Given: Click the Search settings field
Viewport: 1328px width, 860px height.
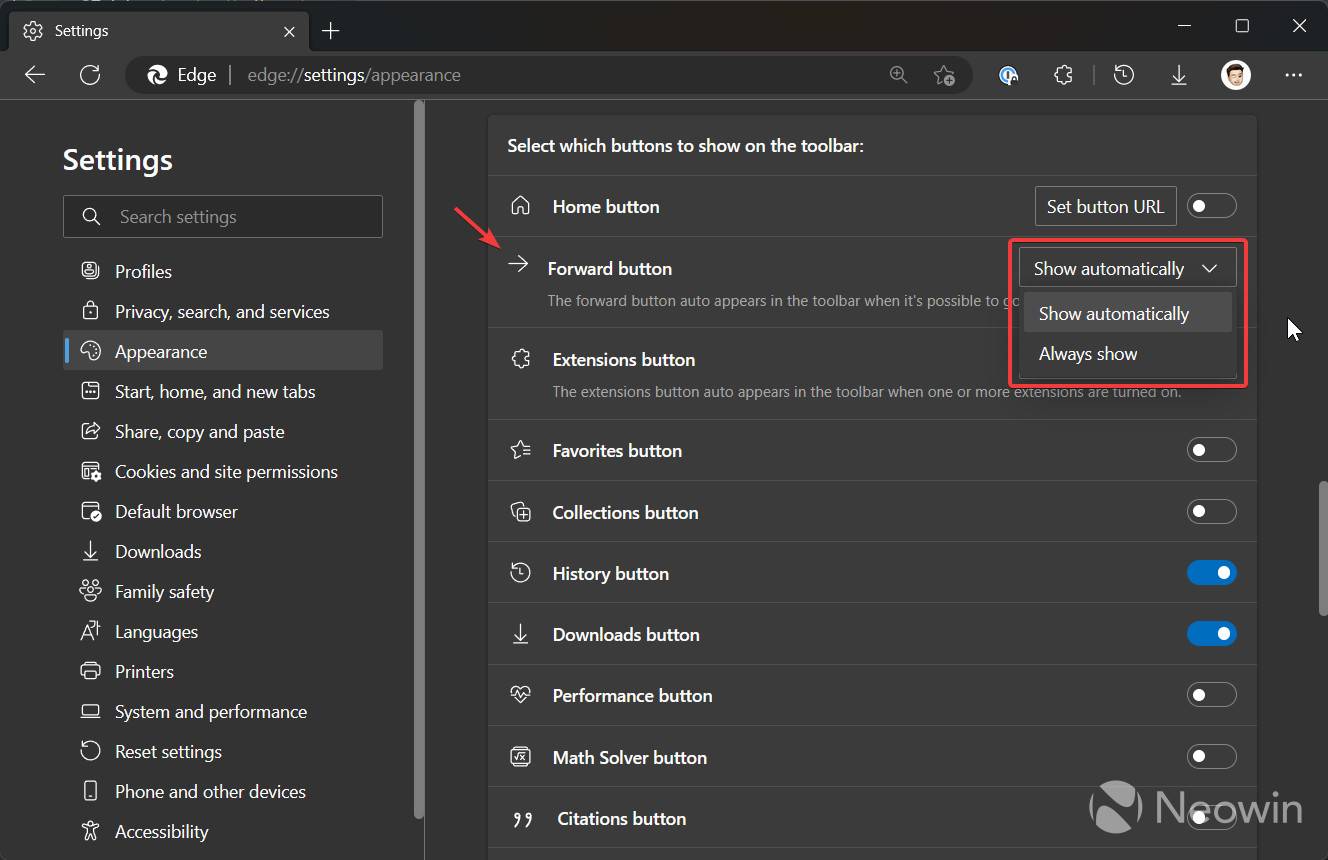Looking at the screenshot, I should pyautogui.click(x=222, y=216).
